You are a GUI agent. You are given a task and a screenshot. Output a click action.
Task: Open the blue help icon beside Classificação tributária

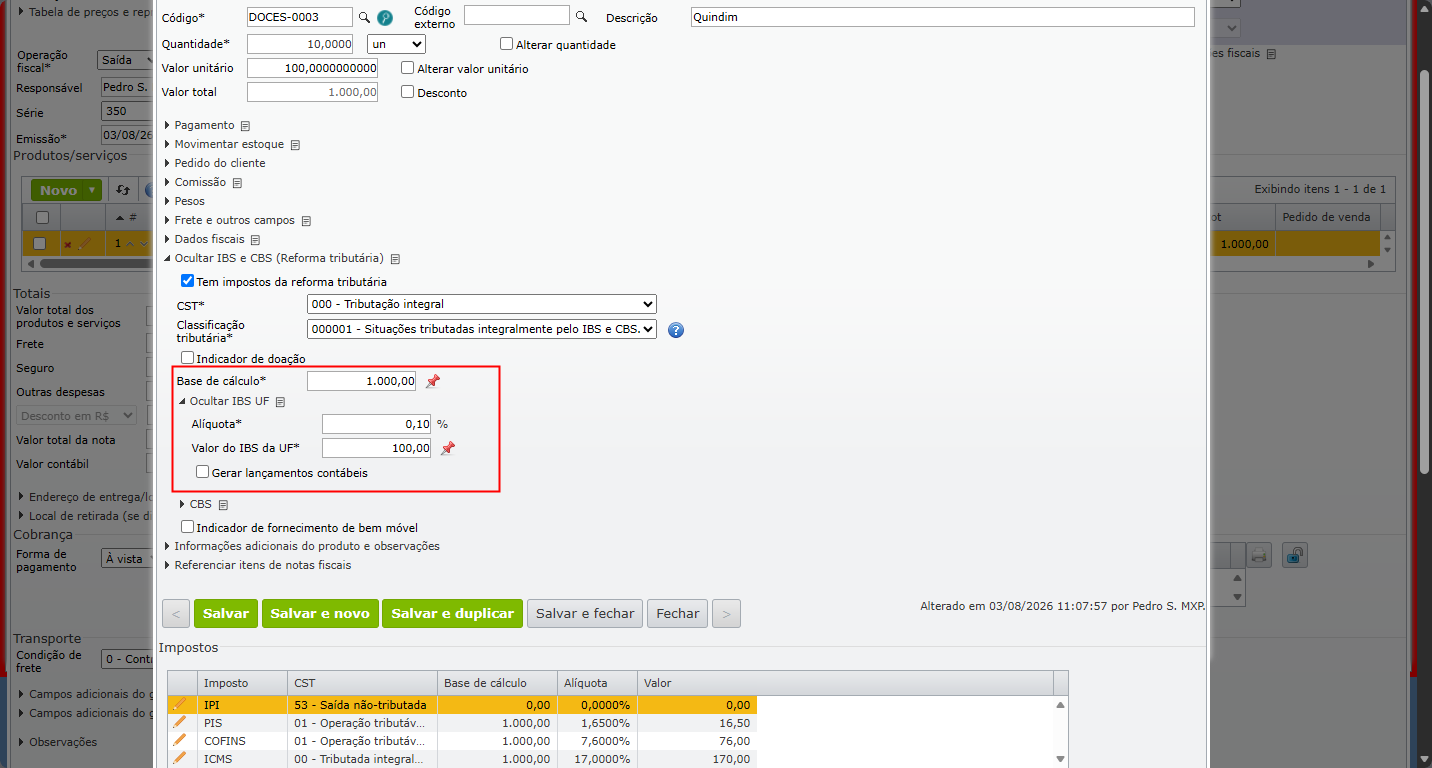[x=675, y=330]
